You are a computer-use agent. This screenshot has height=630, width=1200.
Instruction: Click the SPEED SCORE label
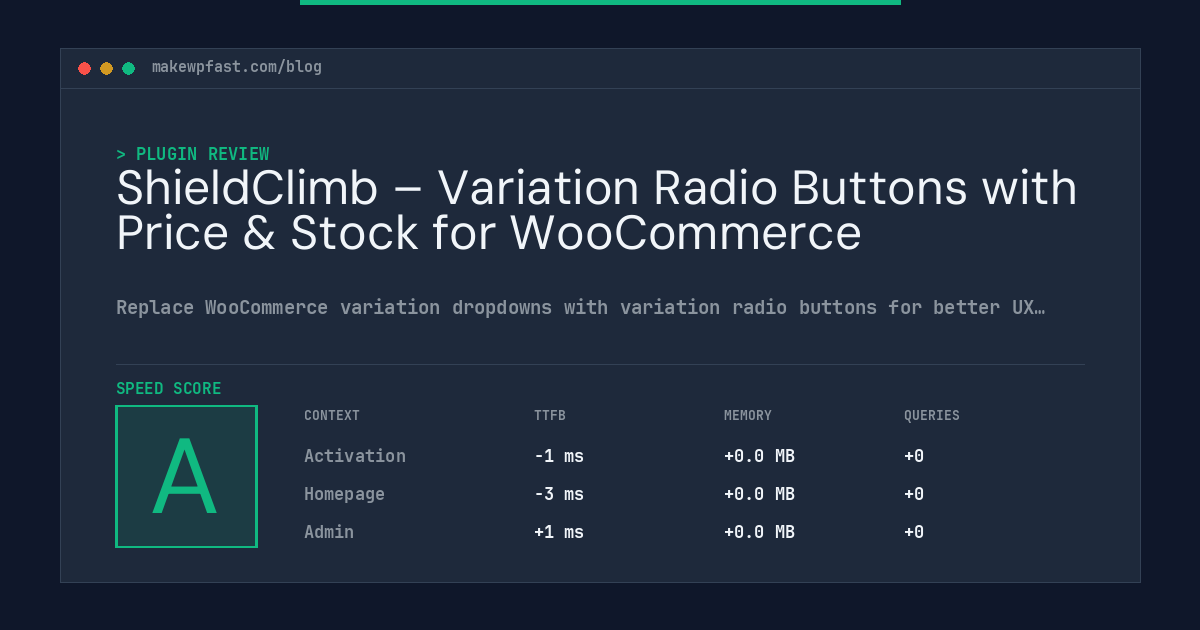click(169, 389)
